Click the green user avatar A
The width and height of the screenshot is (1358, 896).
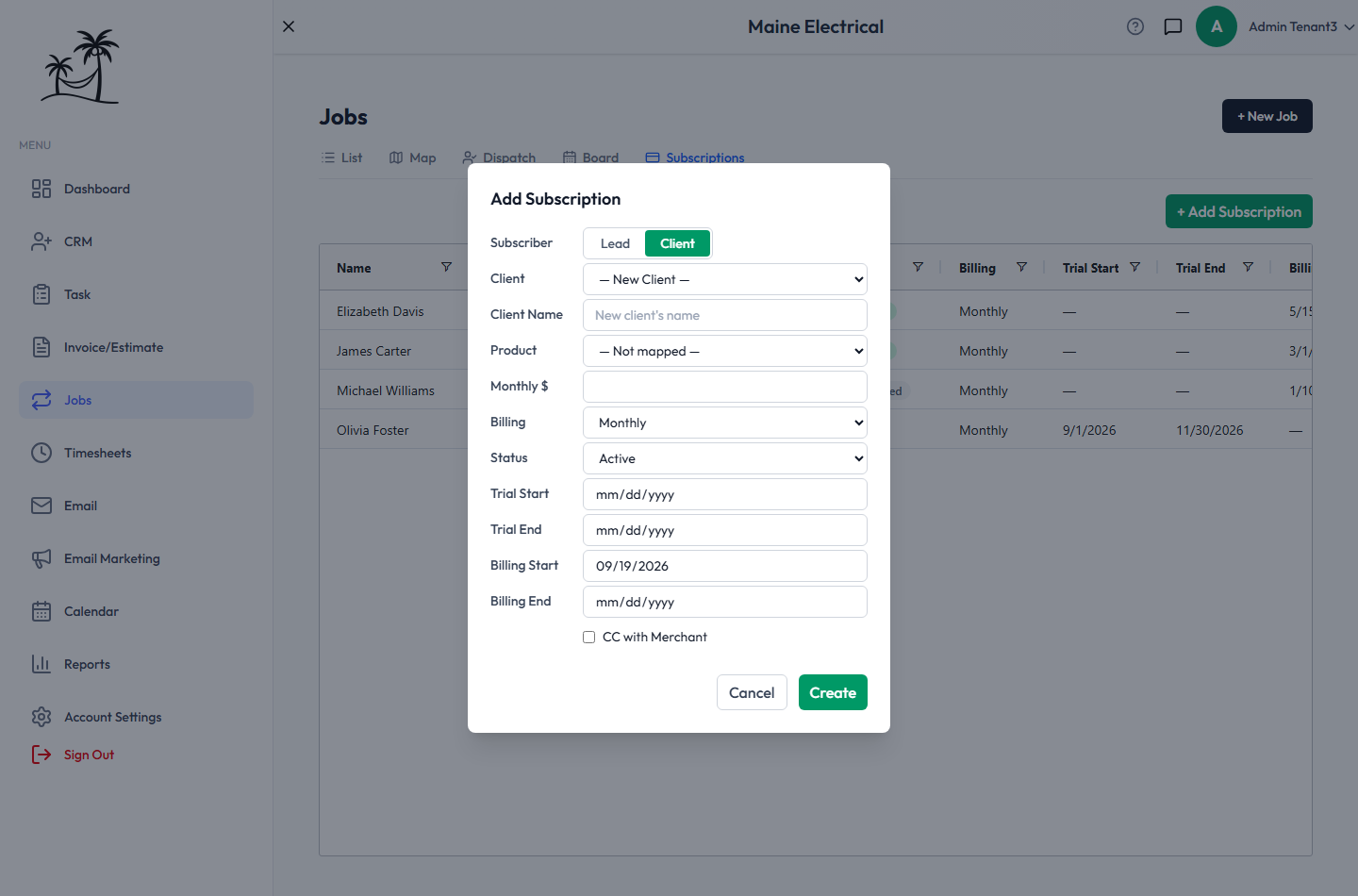1217,26
